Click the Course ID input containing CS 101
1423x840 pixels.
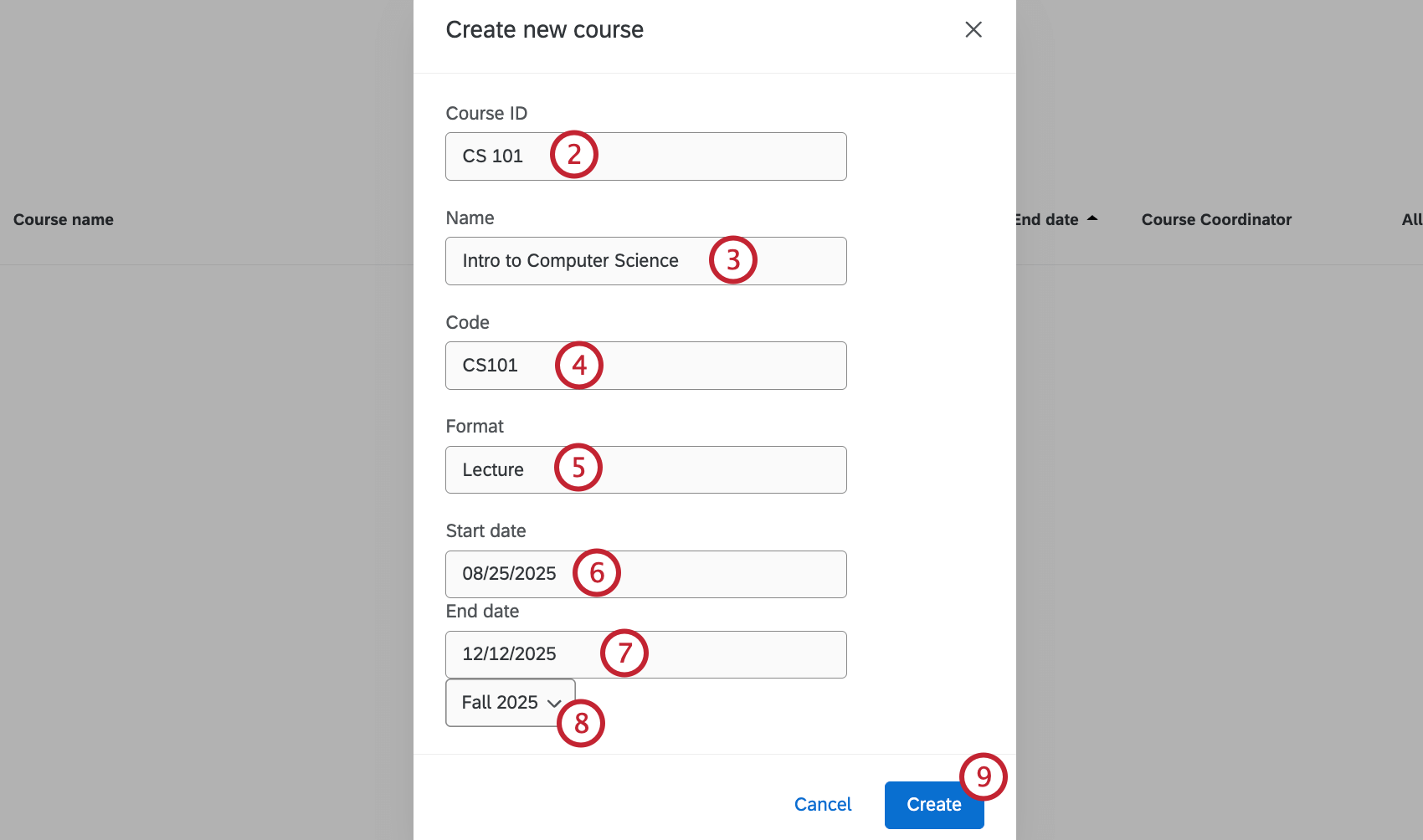(x=502, y=156)
